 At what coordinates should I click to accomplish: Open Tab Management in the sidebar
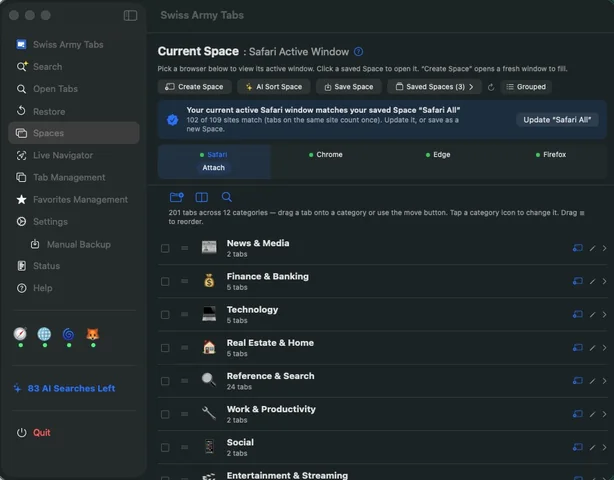(74, 177)
